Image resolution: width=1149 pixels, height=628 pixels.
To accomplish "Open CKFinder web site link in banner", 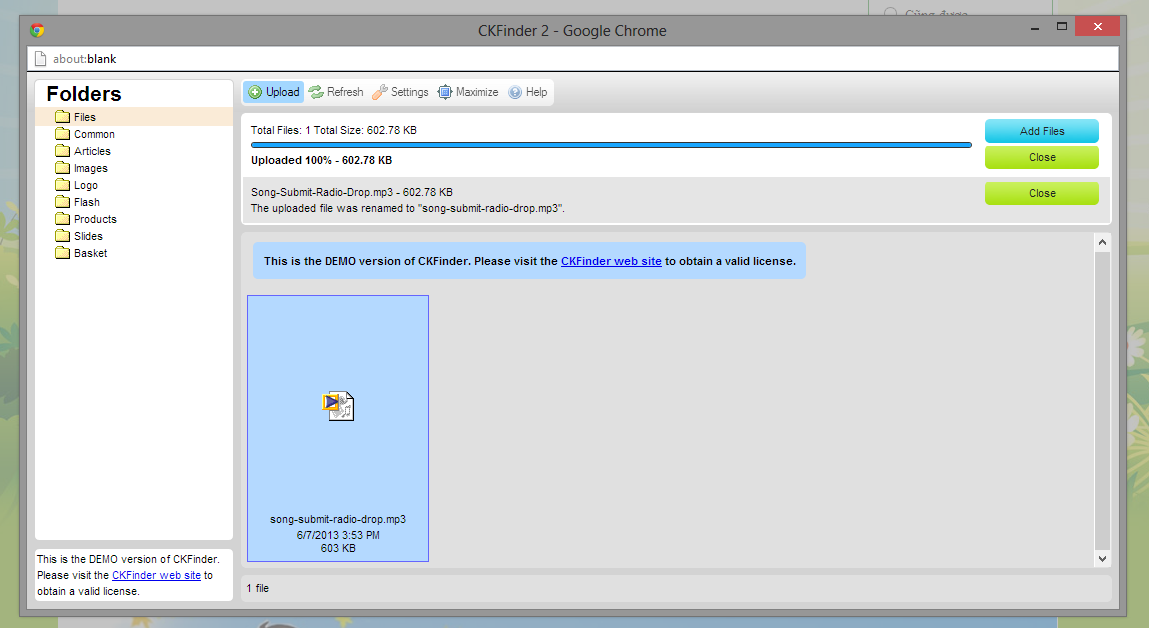I will [611, 261].
